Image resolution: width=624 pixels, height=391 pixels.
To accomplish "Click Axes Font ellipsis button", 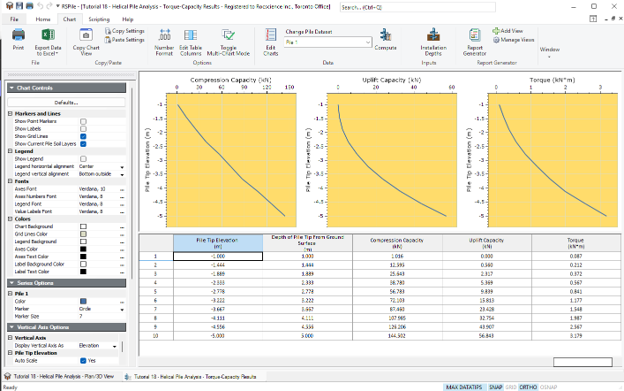I will (x=122, y=189).
